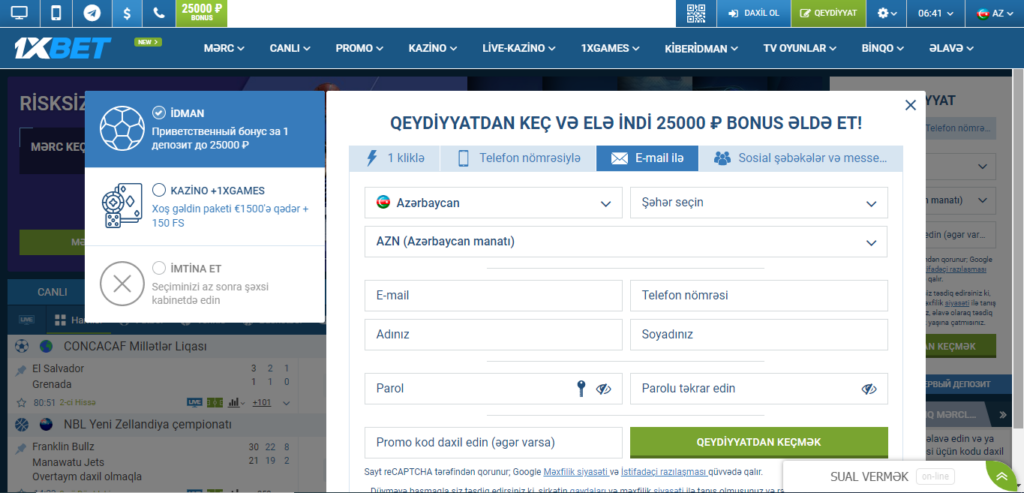
Task: Select the KAZİNO +1XGAMES bonus option
Action: 205,206
